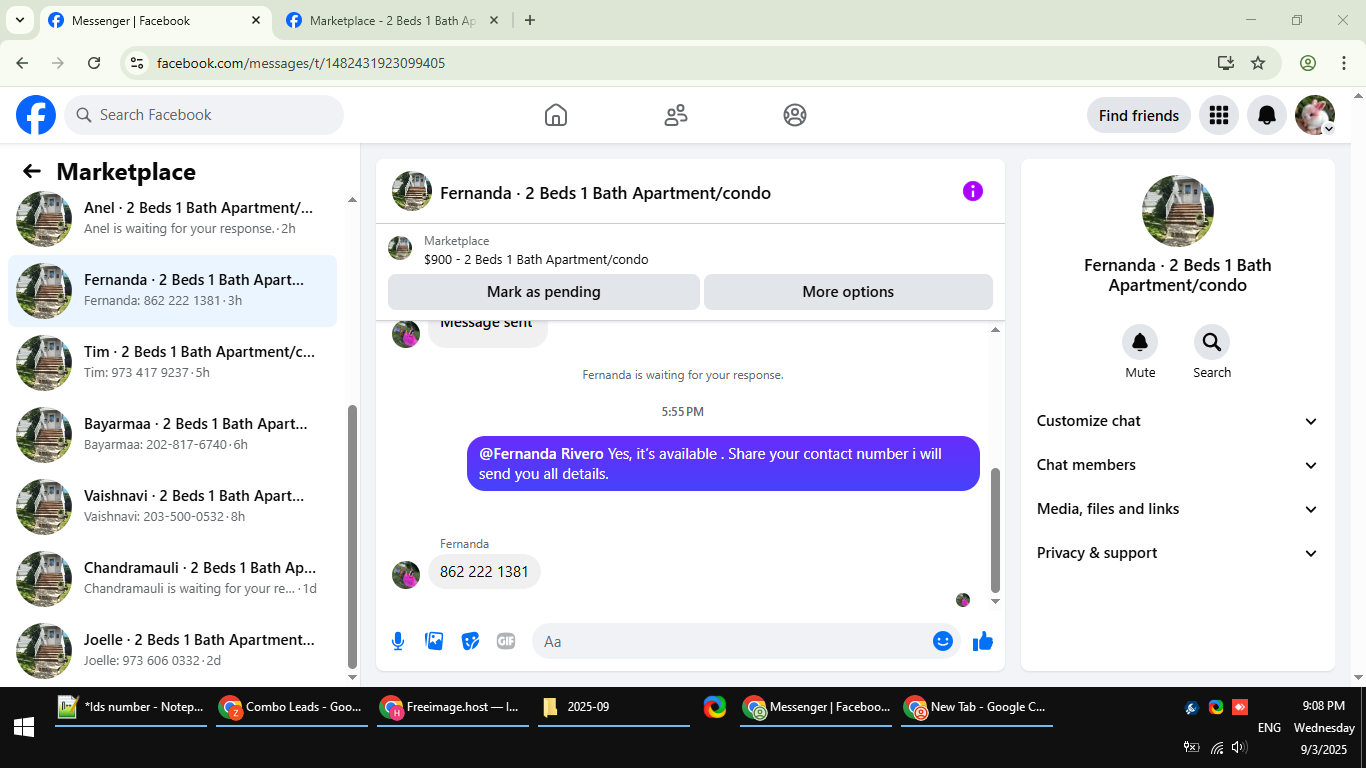
Task: Choose a GIF for the message
Action: point(506,641)
